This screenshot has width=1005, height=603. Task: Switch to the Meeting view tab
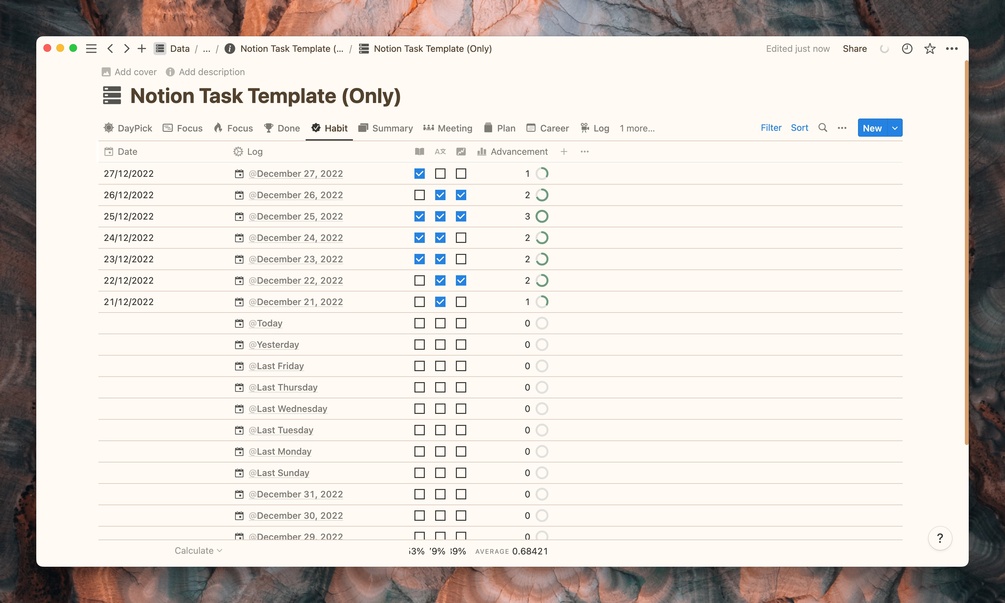pos(447,128)
